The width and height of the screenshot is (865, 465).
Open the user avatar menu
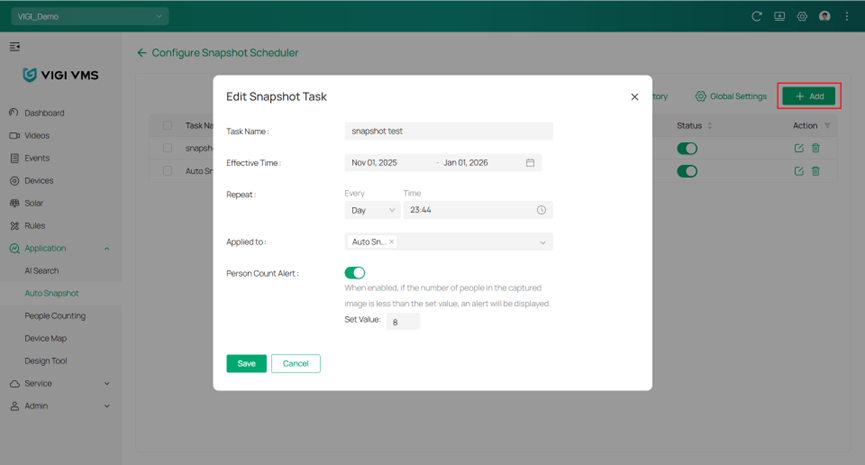pyautogui.click(x=825, y=17)
